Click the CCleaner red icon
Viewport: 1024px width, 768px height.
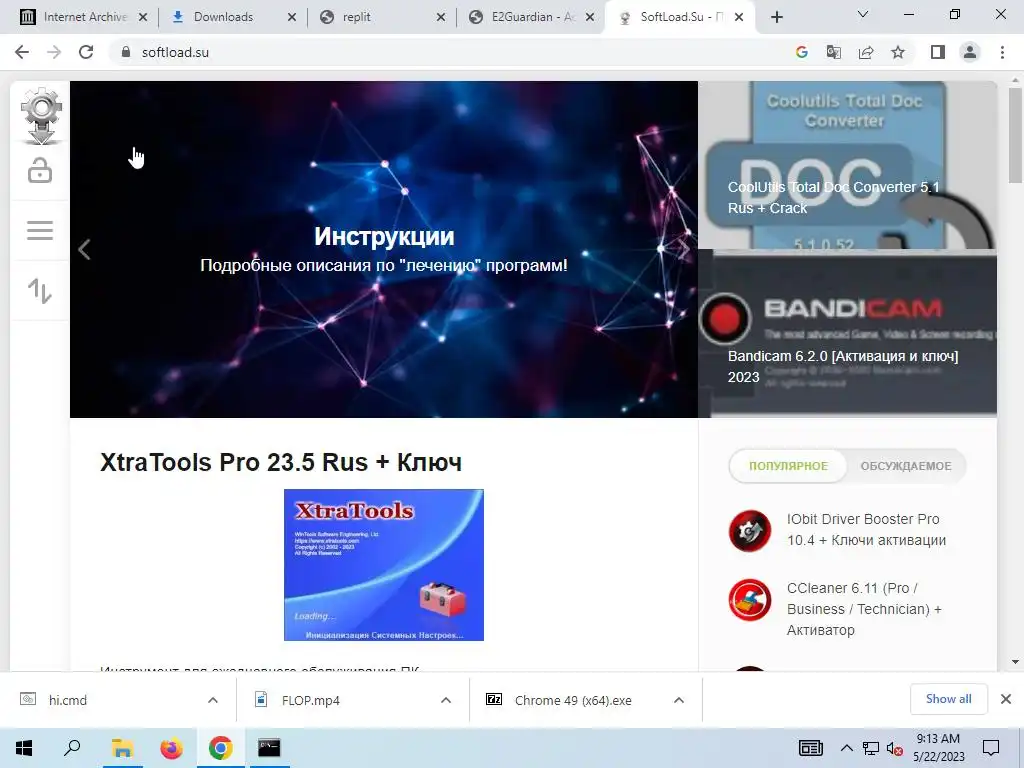pyautogui.click(x=750, y=600)
